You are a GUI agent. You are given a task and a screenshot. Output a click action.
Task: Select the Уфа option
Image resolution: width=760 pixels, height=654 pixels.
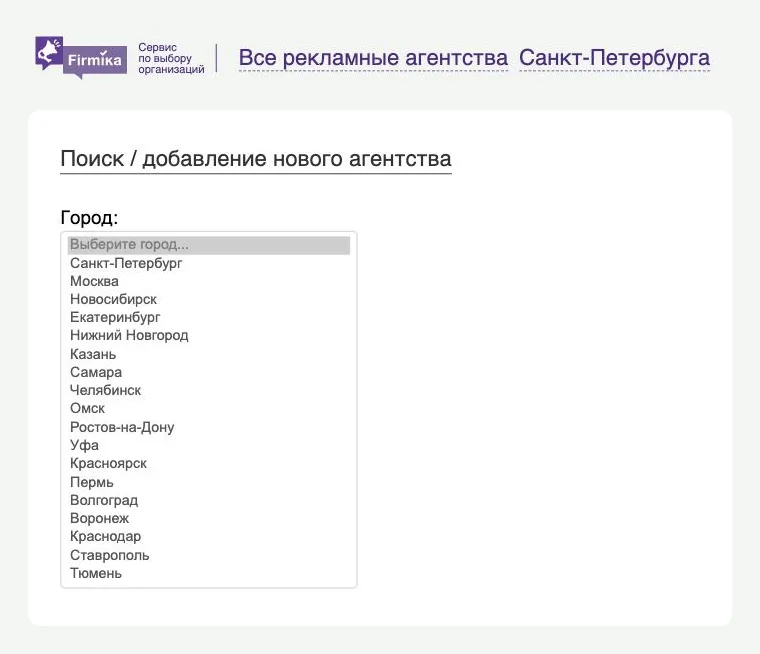click(x=209, y=445)
